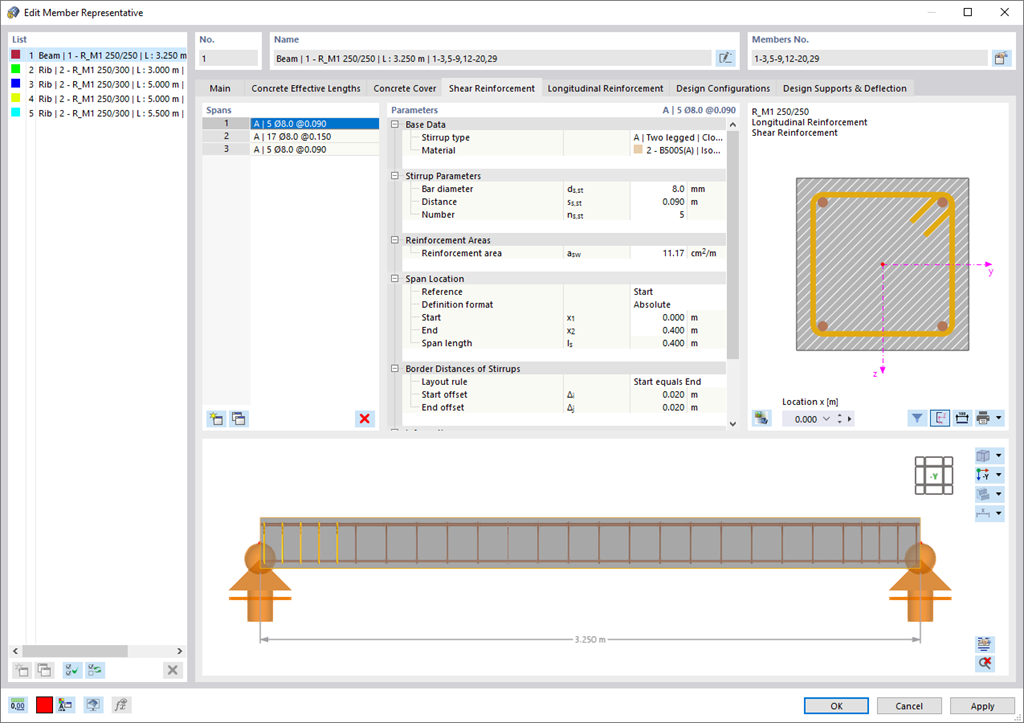
Task: Select the Shear Reinforcement tab
Action: pyautogui.click(x=491, y=88)
